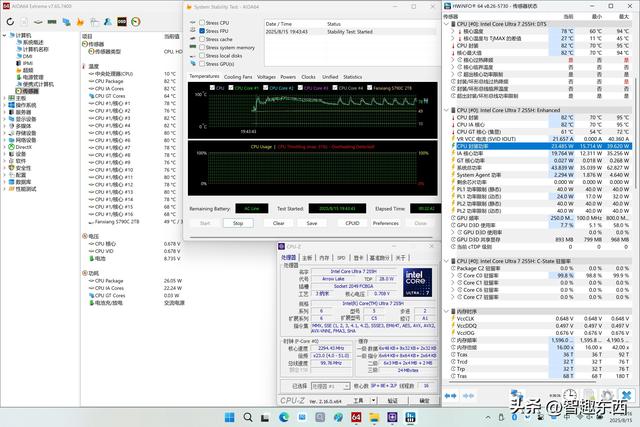Screen dimensions: 640x427
Task: Click the HWiNFO horizontal scrollbar
Action: [x=522, y=382]
